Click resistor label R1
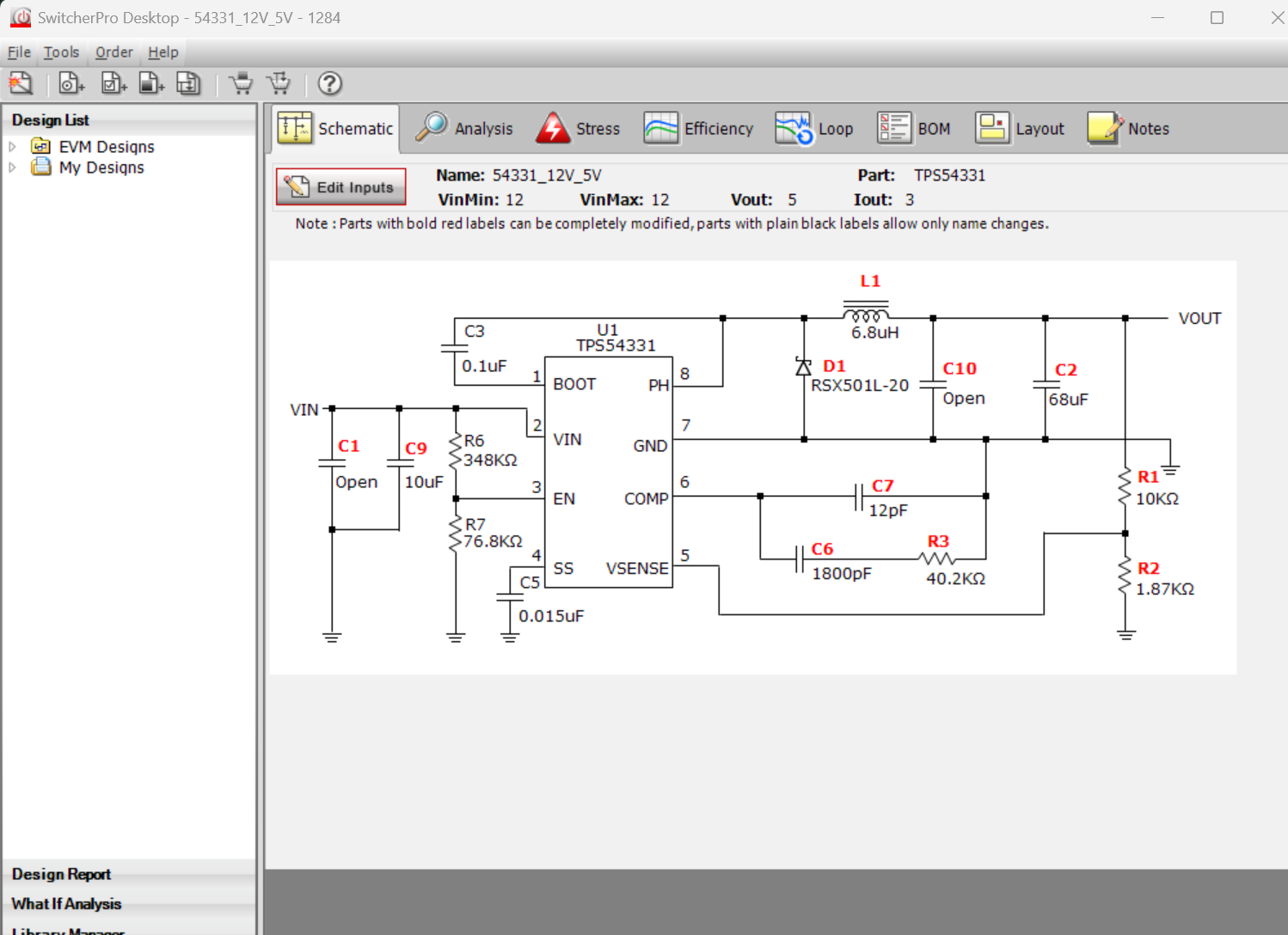The image size is (1288, 935). pyautogui.click(x=1149, y=477)
